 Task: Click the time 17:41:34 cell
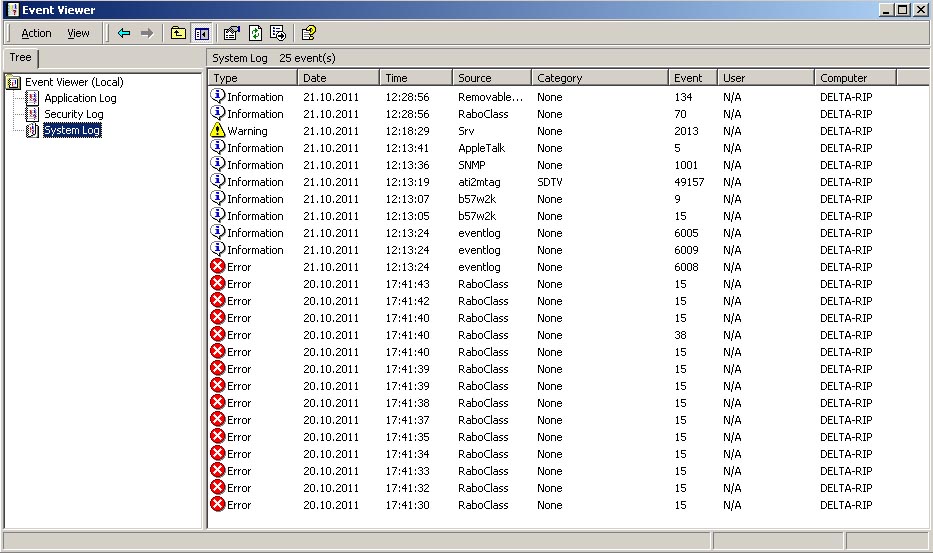point(407,454)
